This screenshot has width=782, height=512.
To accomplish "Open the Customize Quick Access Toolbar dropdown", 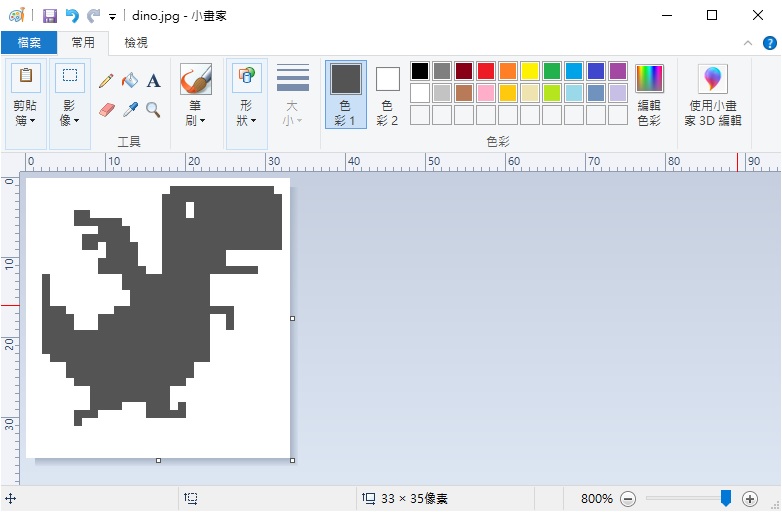I will point(112,17).
